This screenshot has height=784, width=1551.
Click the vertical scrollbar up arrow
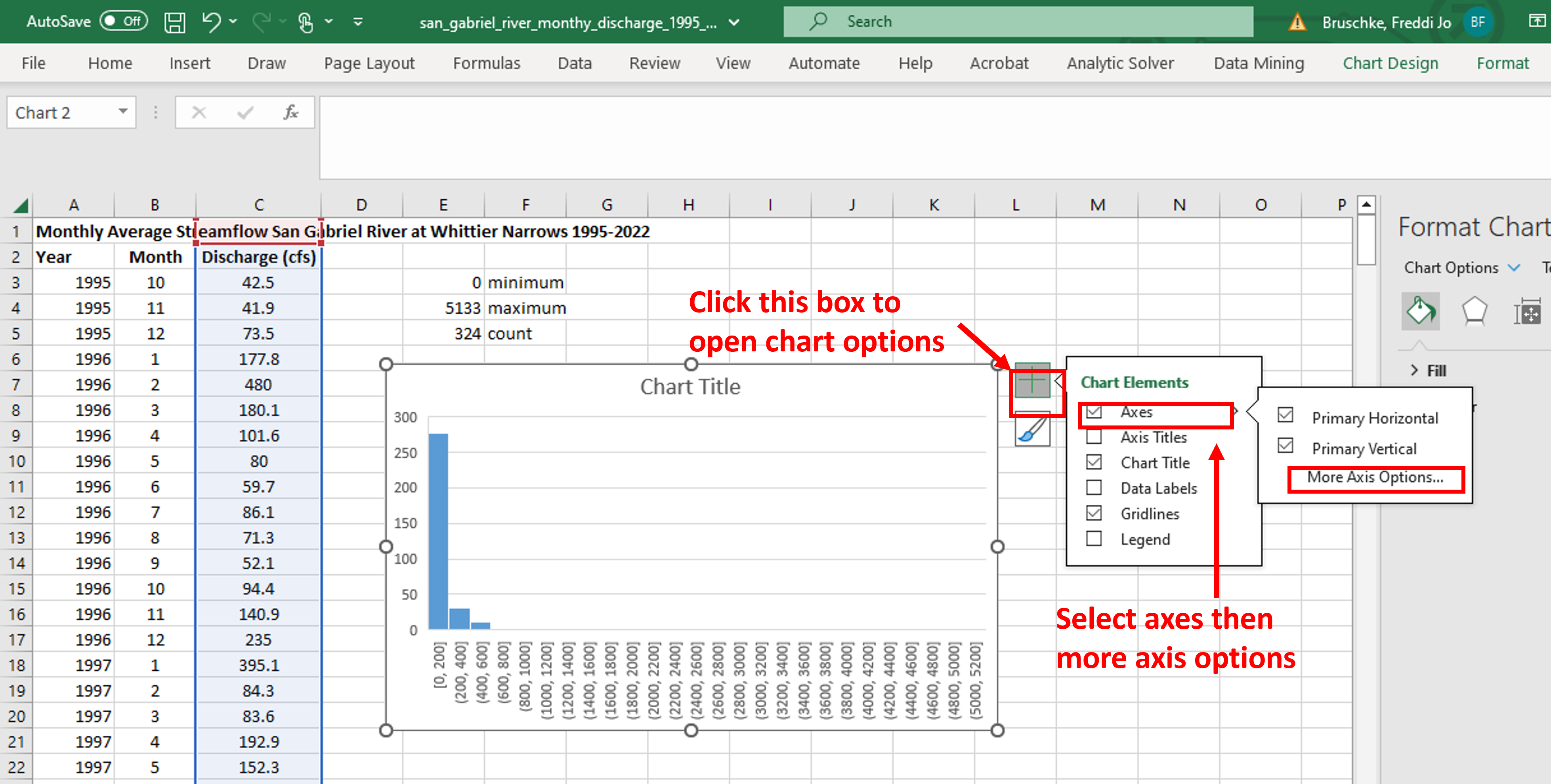click(1366, 205)
